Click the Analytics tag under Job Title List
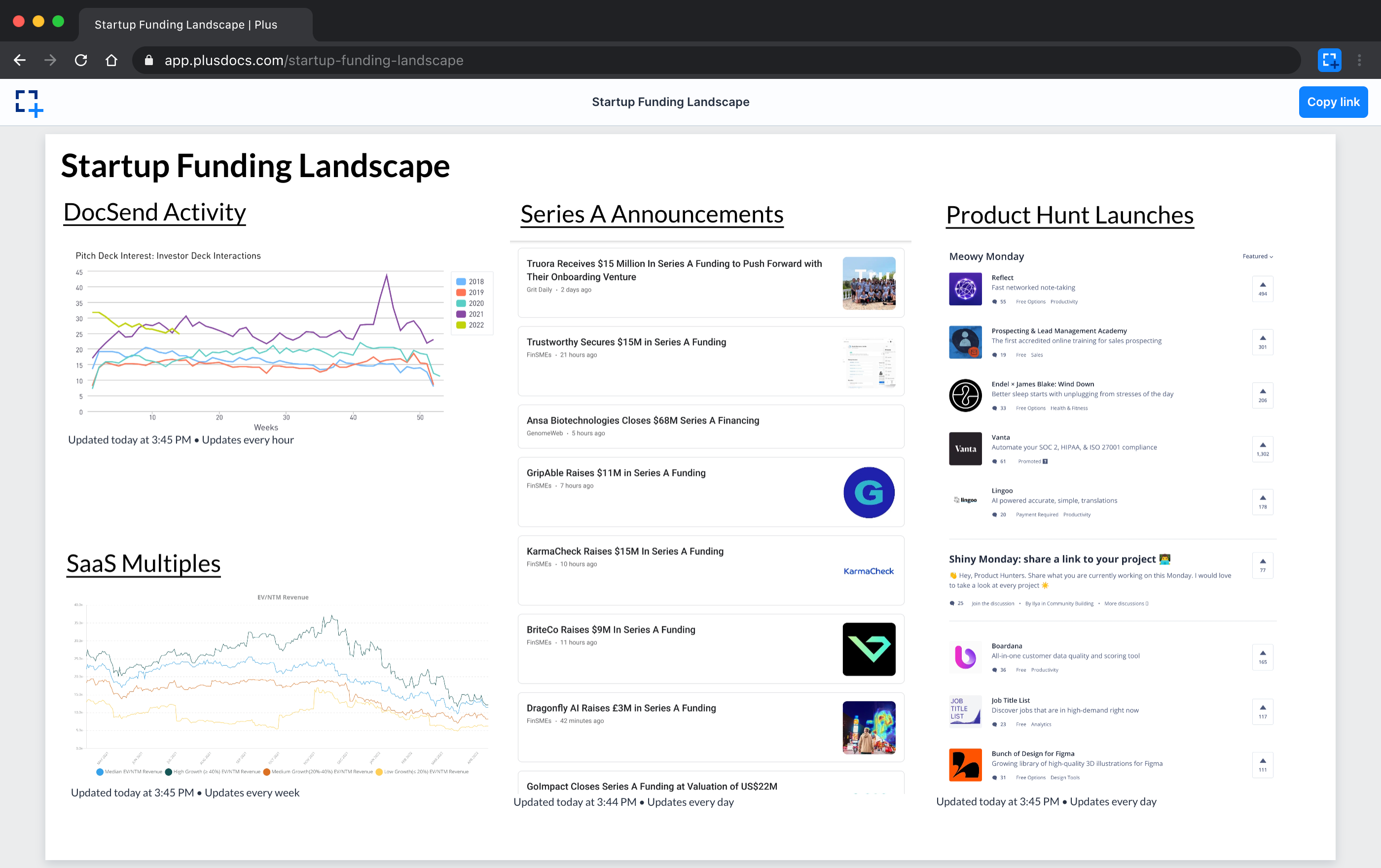1381x868 pixels. pos(1041,724)
